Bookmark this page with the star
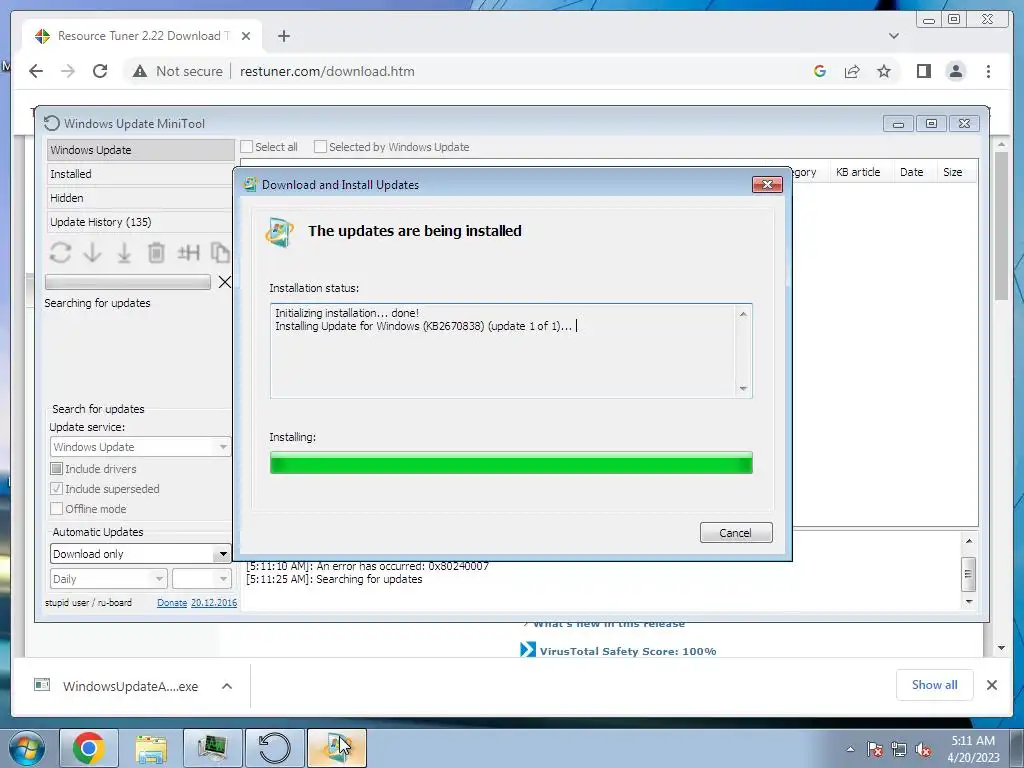Image resolution: width=1024 pixels, height=768 pixels. (884, 71)
